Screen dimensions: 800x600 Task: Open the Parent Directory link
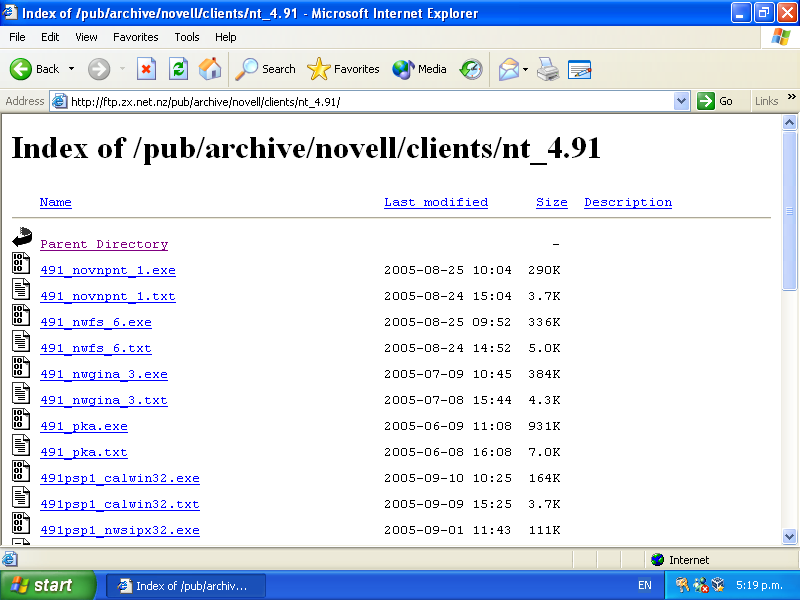[x=104, y=244]
